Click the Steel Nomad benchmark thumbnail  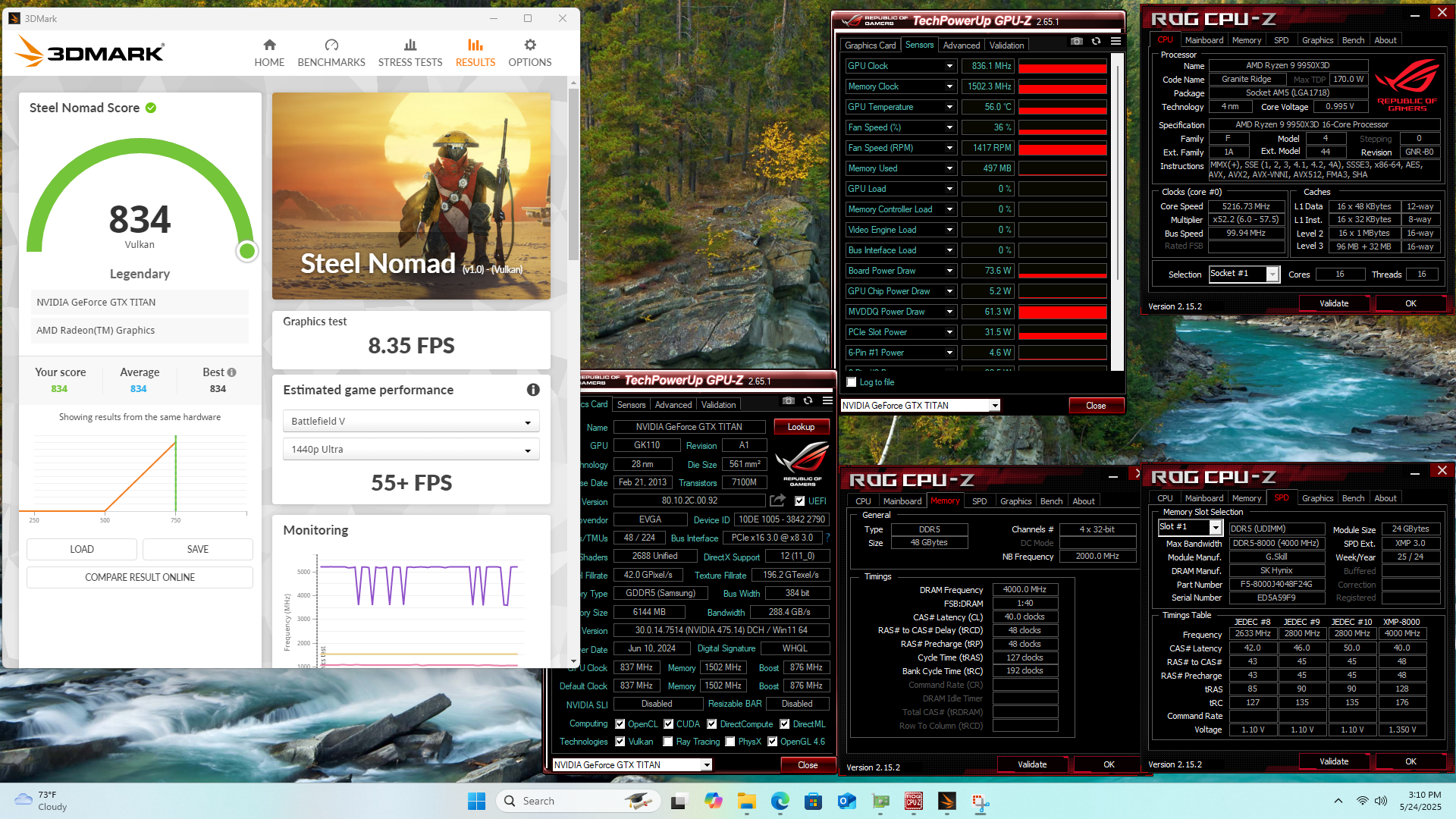[411, 196]
